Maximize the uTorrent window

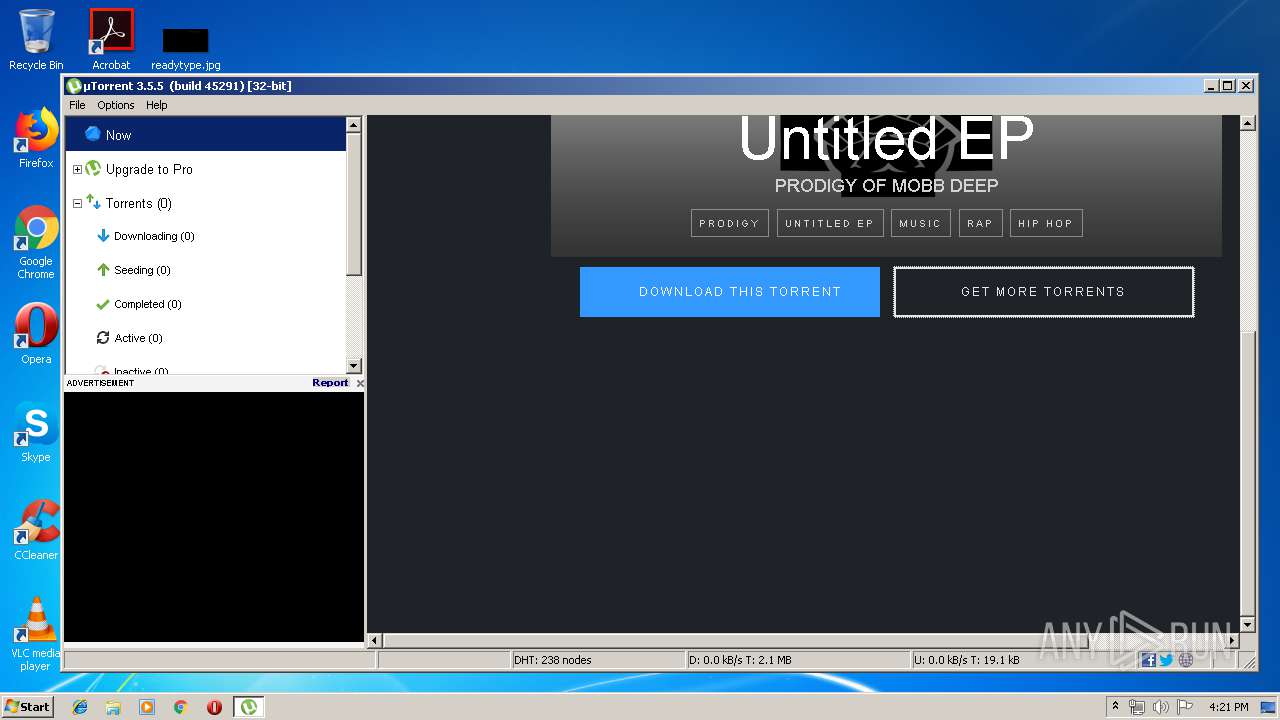[x=1228, y=86]
